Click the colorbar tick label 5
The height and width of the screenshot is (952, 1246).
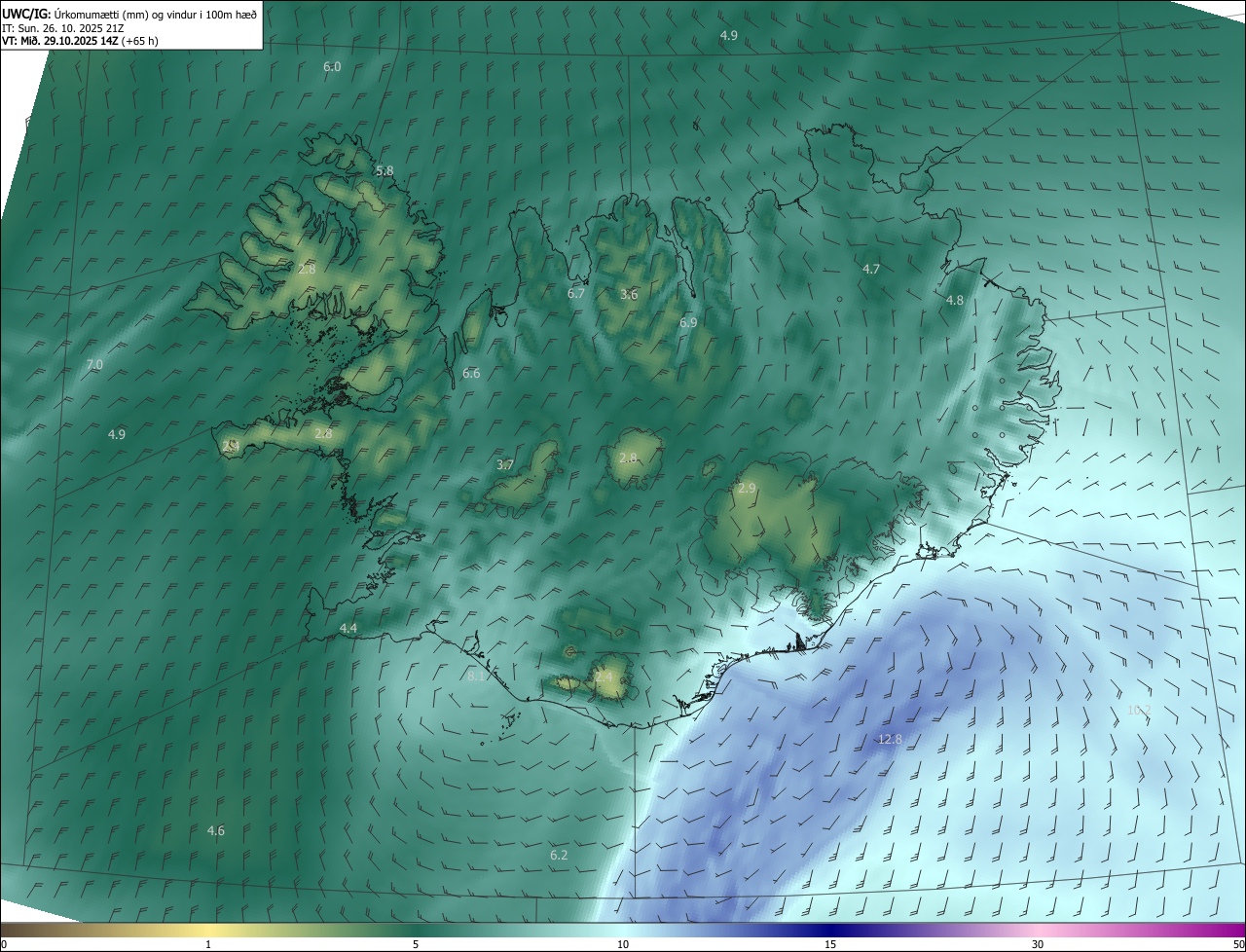coord(416,944)
